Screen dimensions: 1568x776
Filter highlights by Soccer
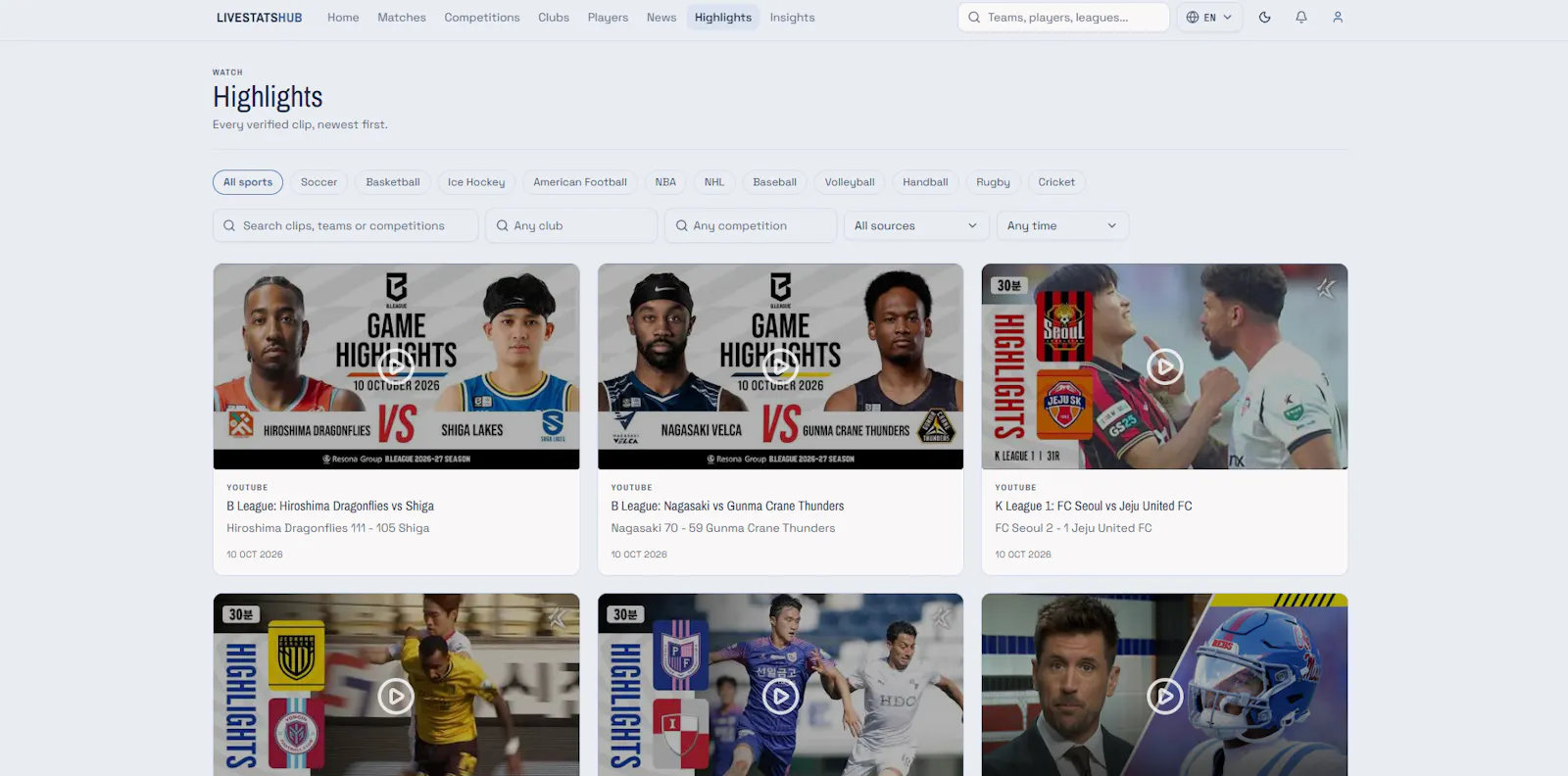(318, 182)
